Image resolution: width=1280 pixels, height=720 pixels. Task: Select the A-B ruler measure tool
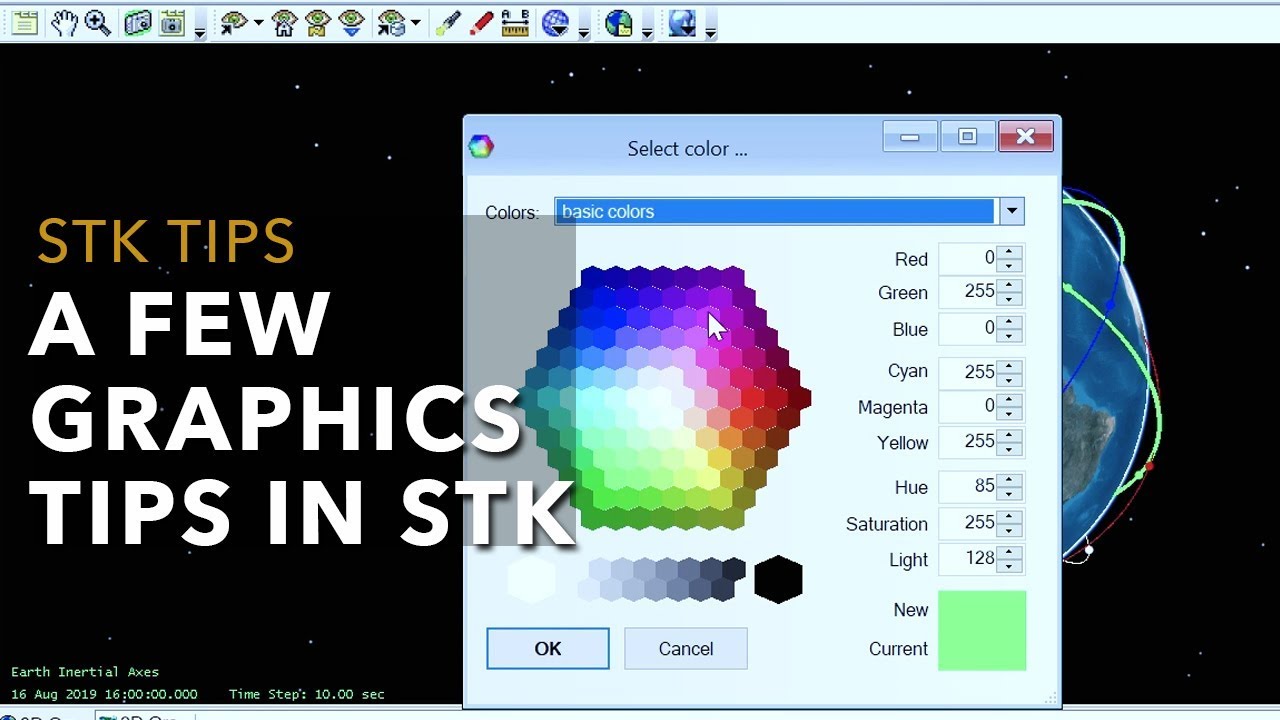point(515,22)
